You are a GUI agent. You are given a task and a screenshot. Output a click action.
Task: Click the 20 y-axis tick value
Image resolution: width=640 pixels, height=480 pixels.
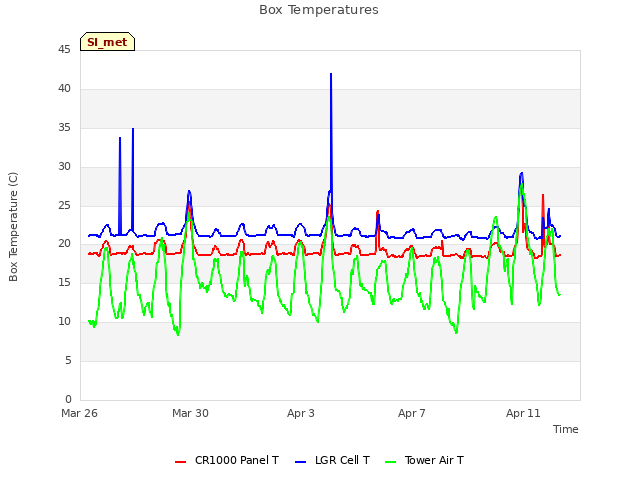tap(64, 244)
